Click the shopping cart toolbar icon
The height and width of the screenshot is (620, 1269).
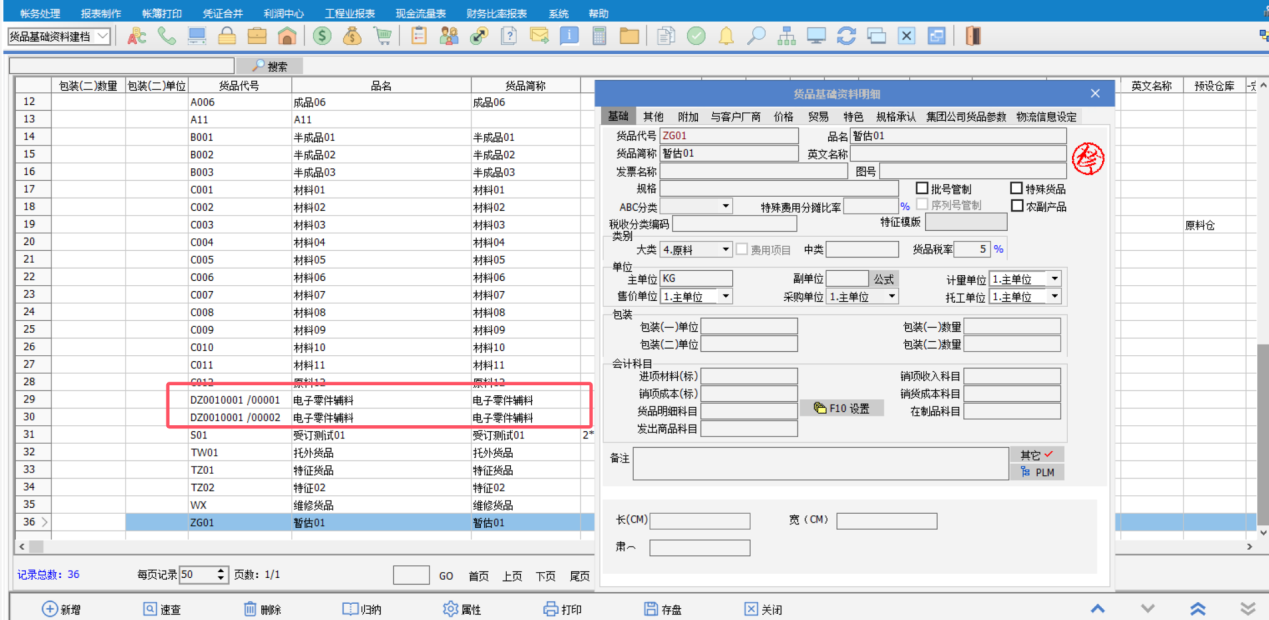pyautogui.click(x=382, y=36)
